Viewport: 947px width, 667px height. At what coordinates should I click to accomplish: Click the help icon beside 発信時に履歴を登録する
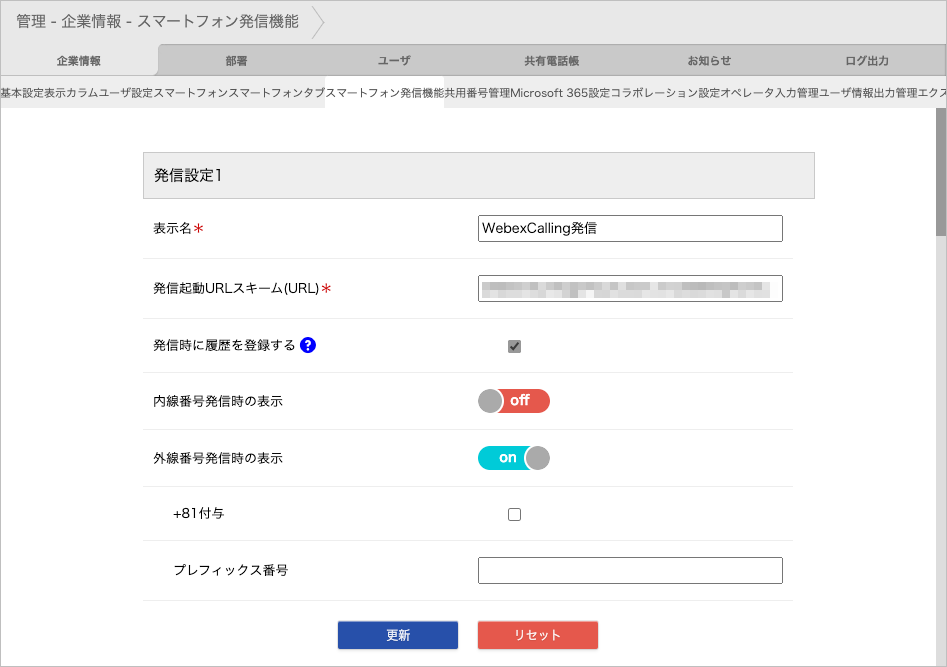pos(308,345)
